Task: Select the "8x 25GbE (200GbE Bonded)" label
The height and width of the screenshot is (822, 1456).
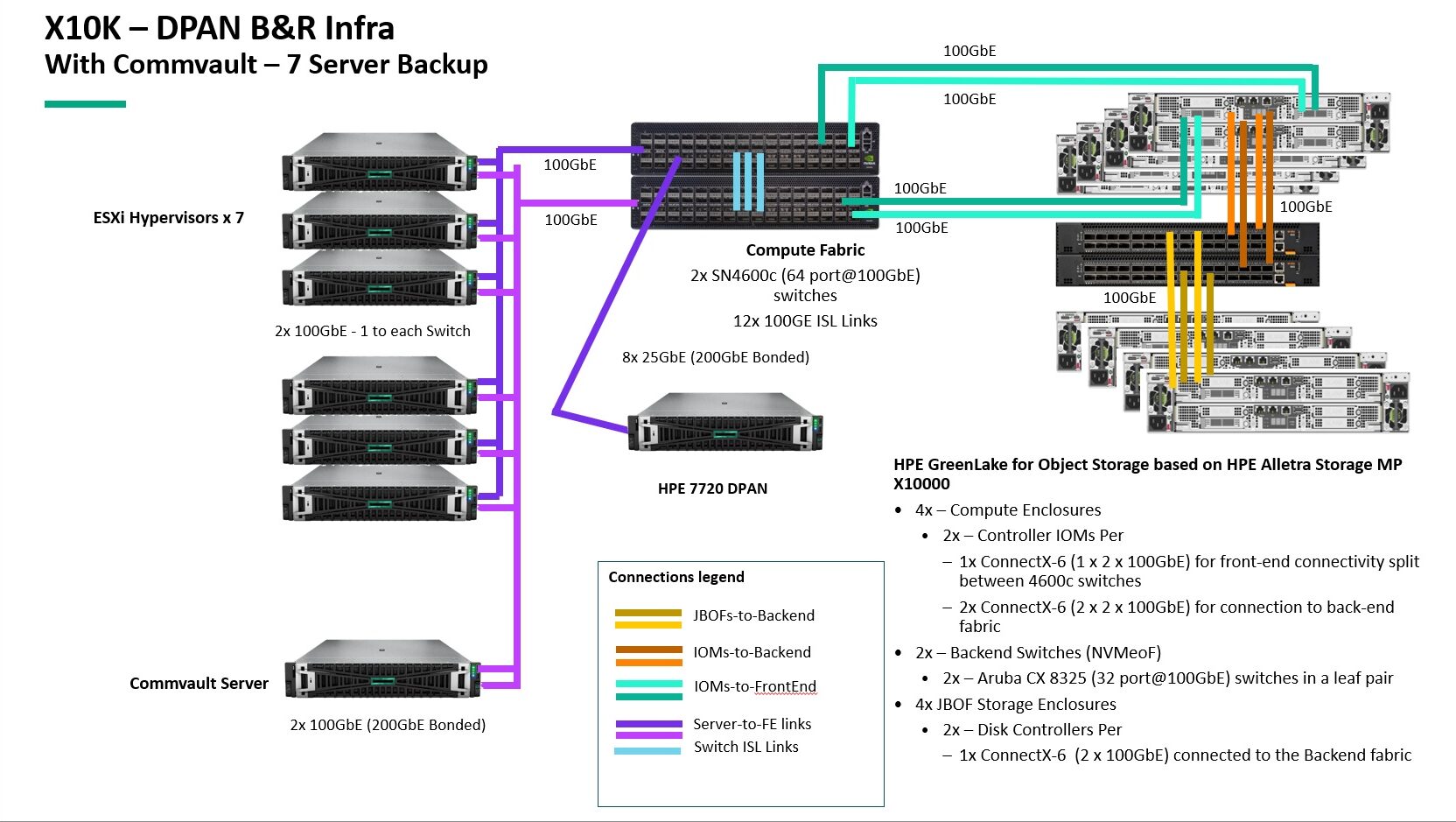Action: 715,357
